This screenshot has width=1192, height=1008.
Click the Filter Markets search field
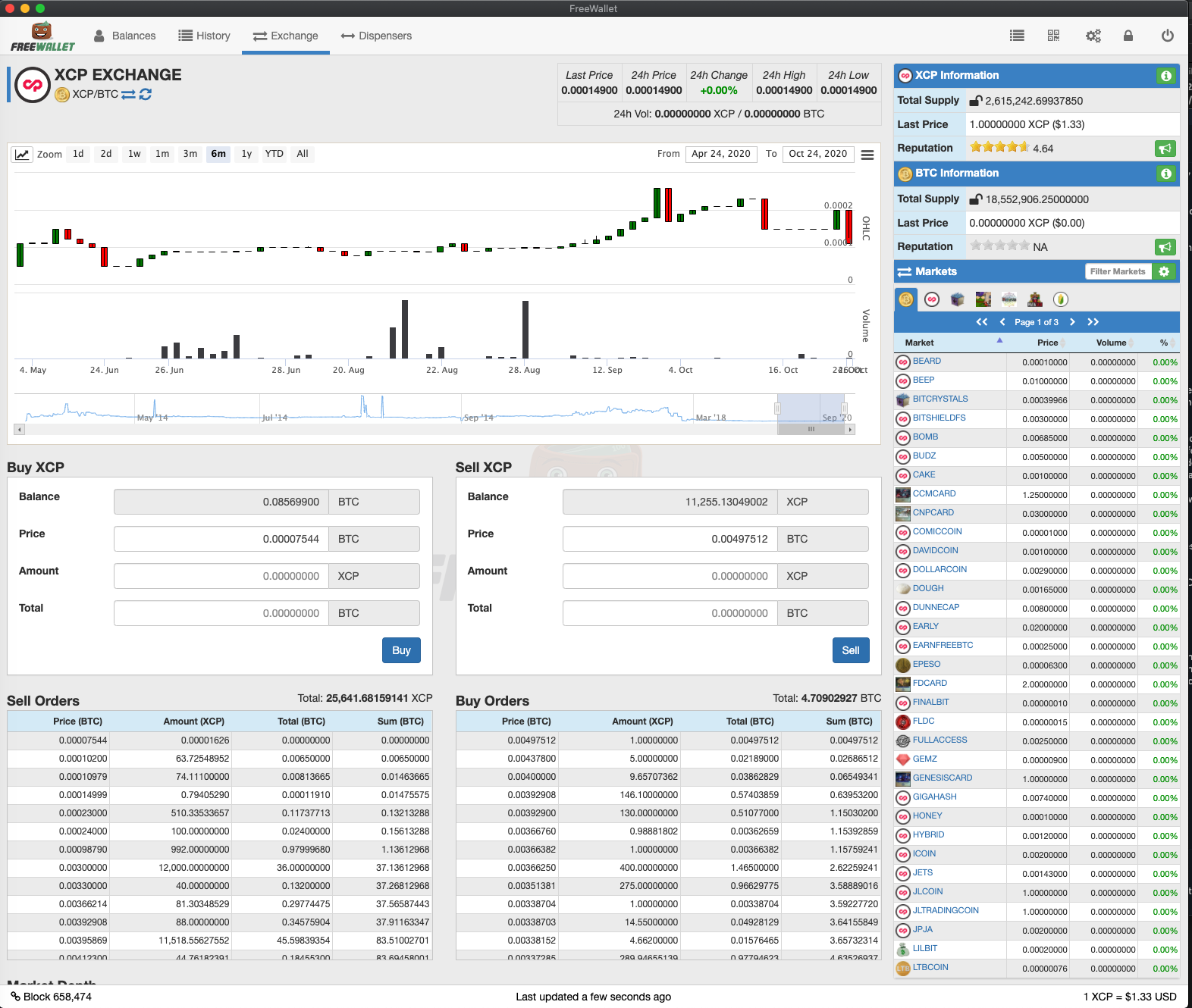(1118, 271)
